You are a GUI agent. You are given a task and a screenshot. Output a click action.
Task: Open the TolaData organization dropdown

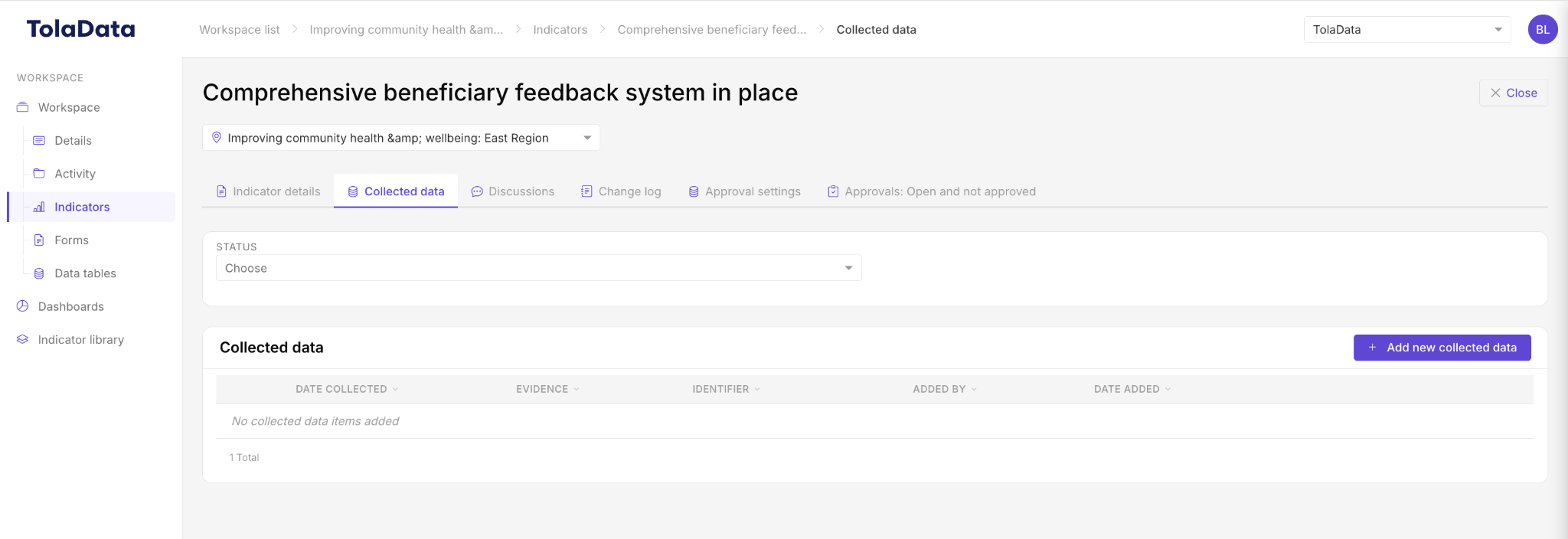click(1407, 30)
